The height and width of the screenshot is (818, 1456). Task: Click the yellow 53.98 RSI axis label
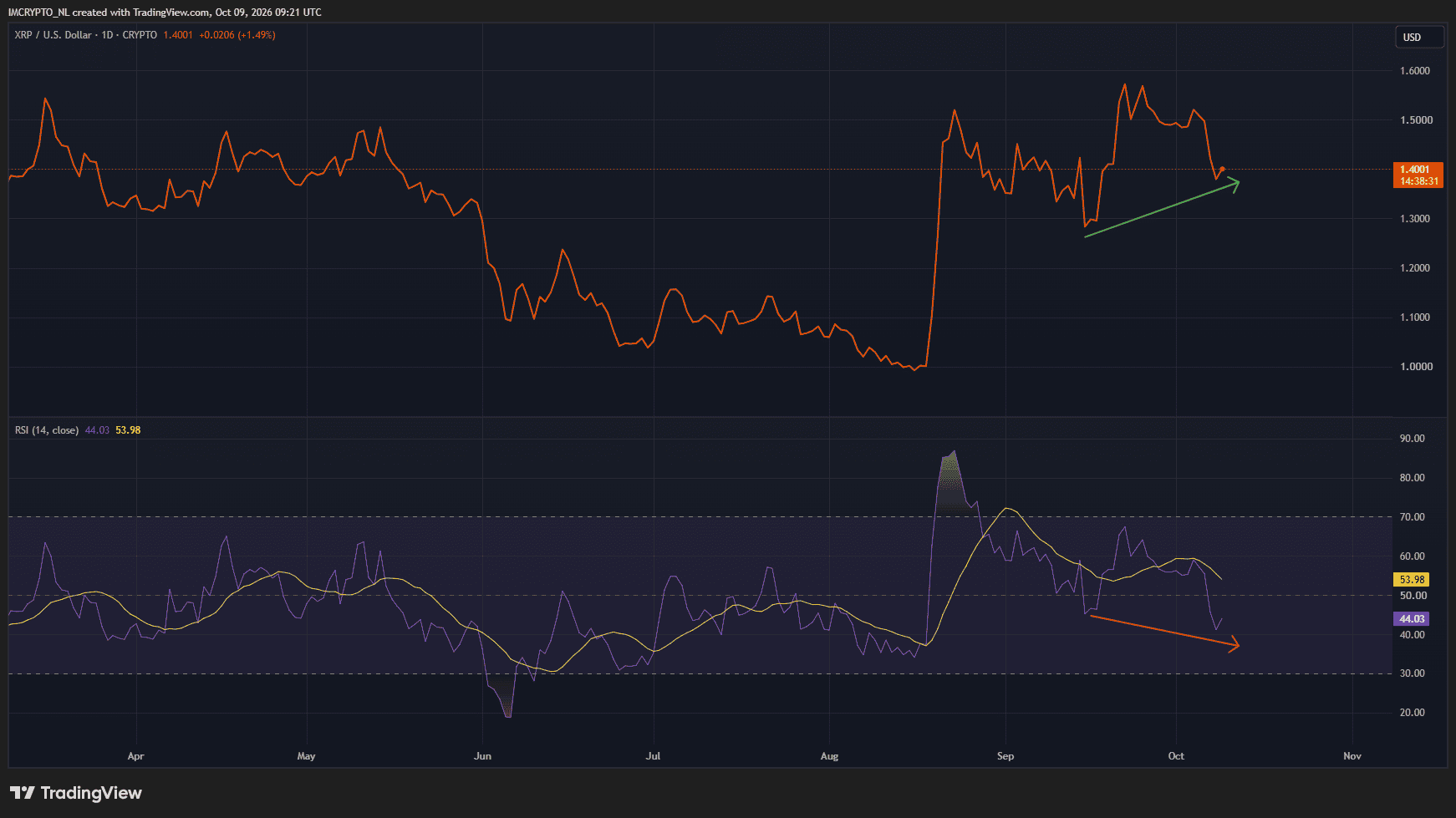(1412, 580)
